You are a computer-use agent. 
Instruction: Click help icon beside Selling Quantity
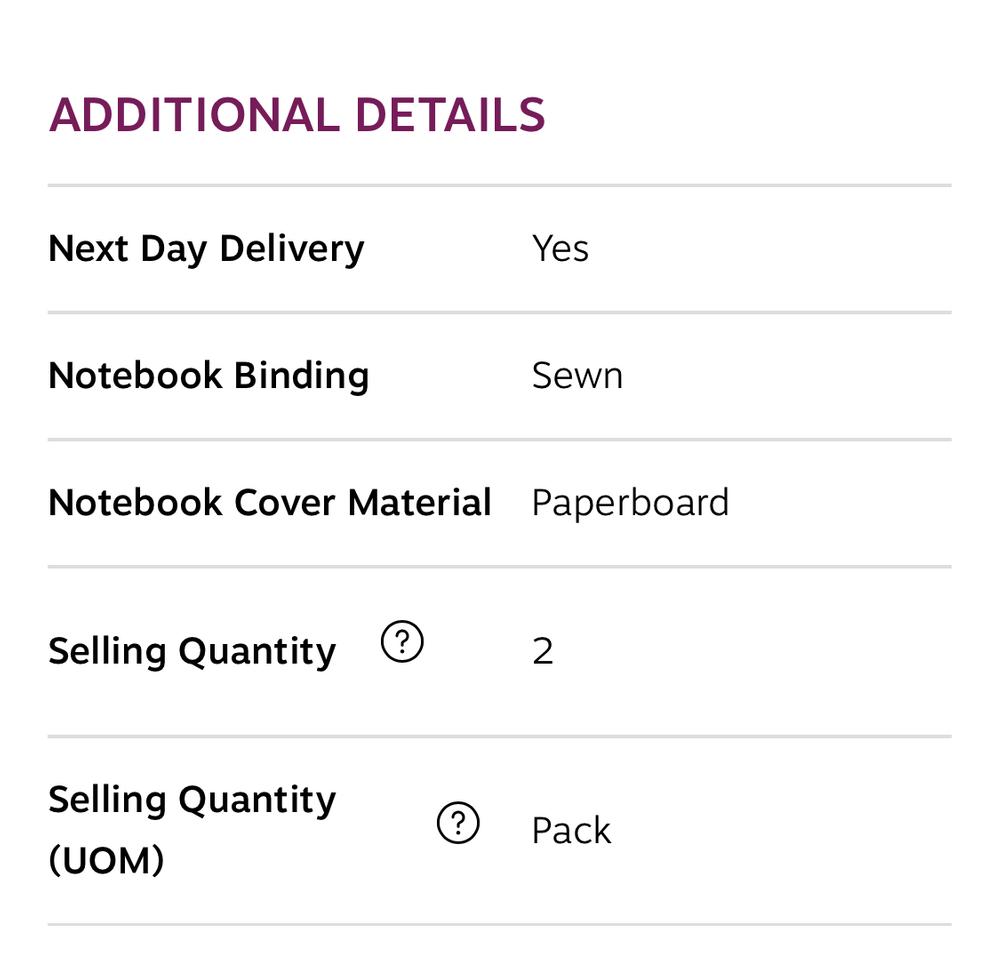402,641
